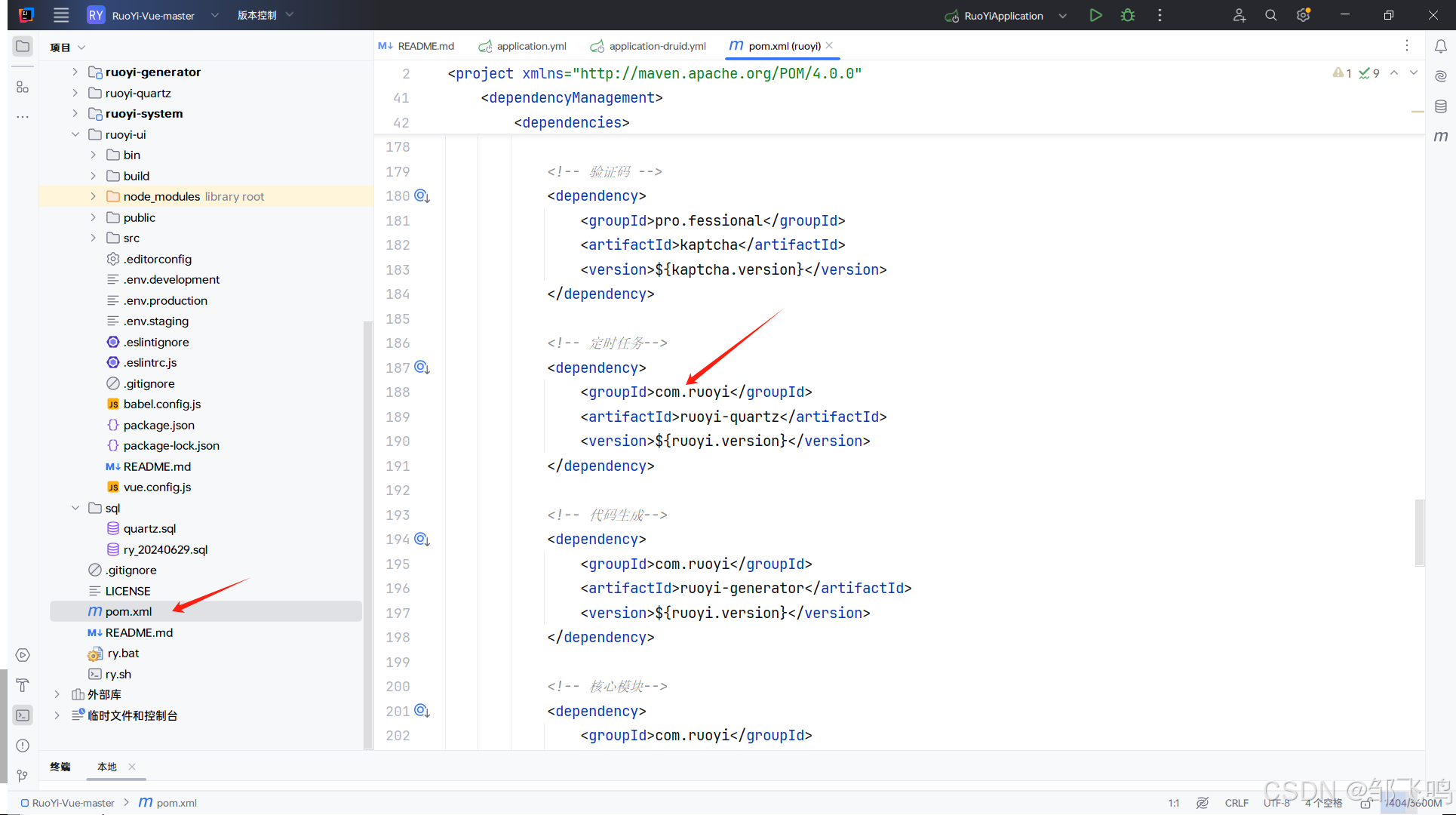Open the Maven tool window icon
1456x815 pixels.
(x=1441, y=137)
